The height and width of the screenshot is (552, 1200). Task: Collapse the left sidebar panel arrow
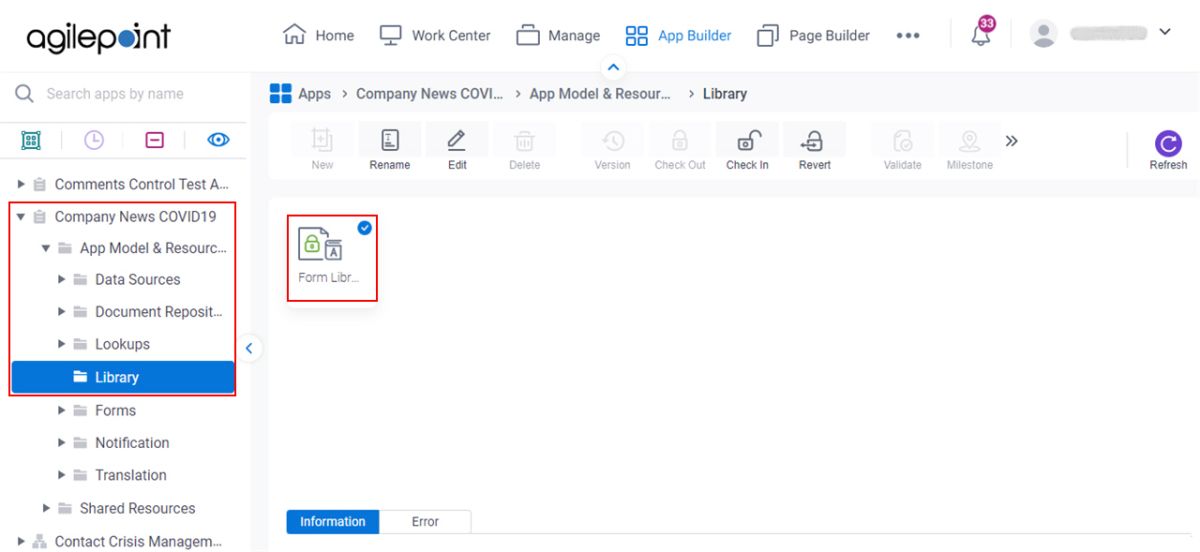coord(250,349)
